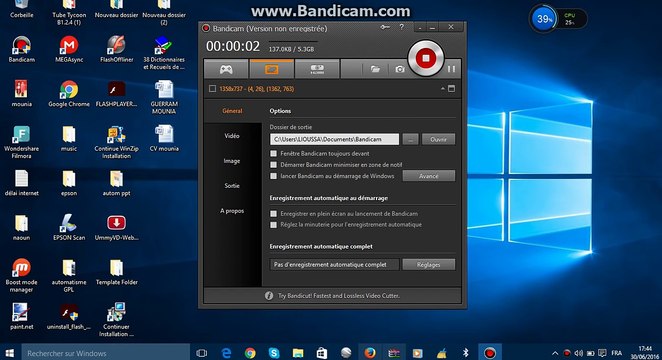Click the Bandicam taskbar button

point(490,353)
